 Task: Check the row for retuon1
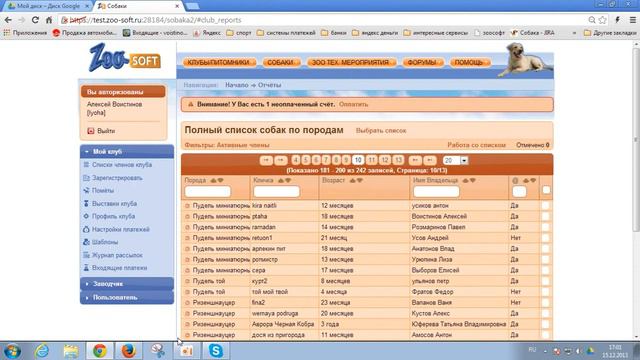coord(546,238)
